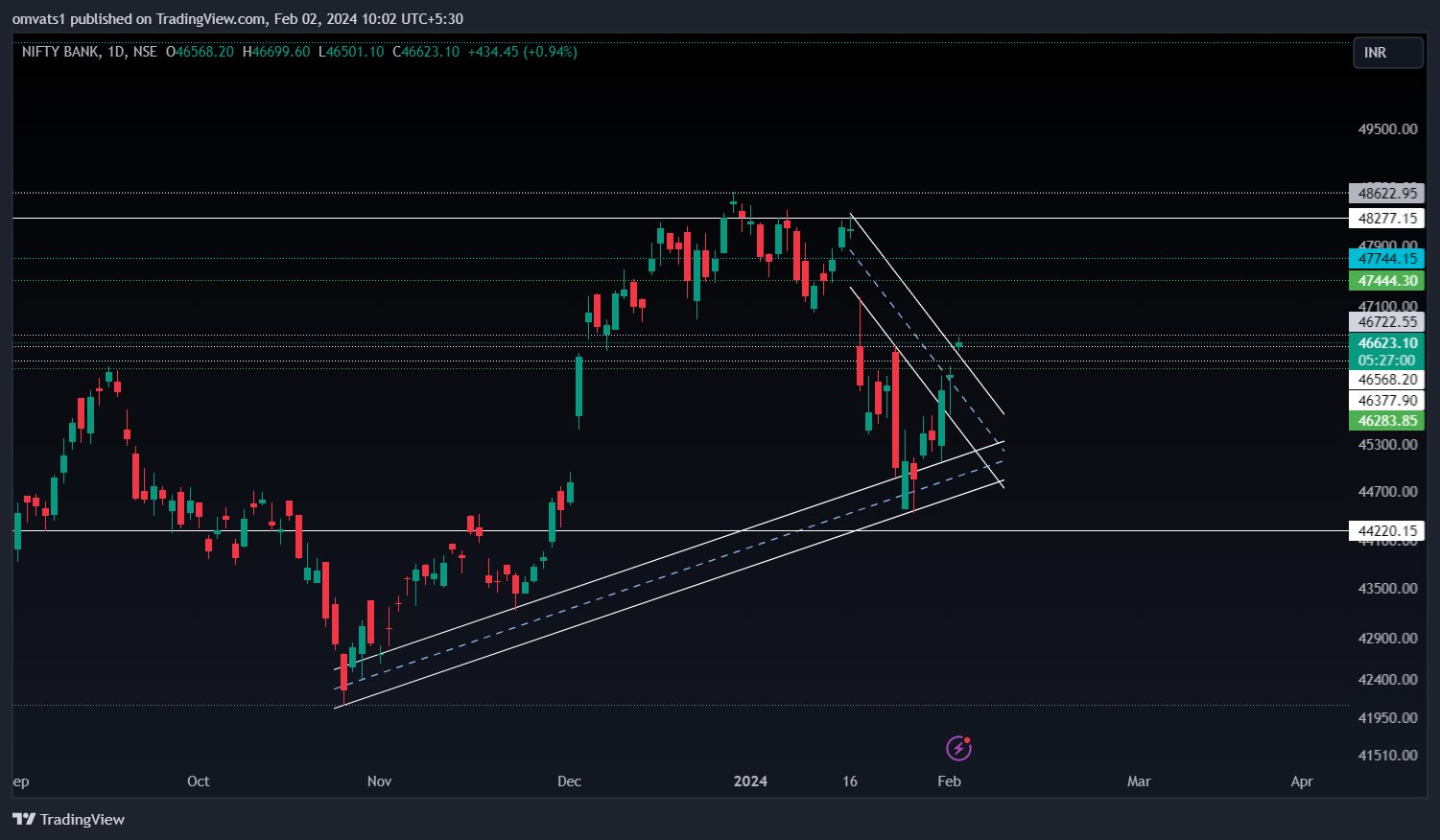This screenshot has width=1440, height=840.
Task: Click the TradingView logo watermark link
Action: point(68,819)
